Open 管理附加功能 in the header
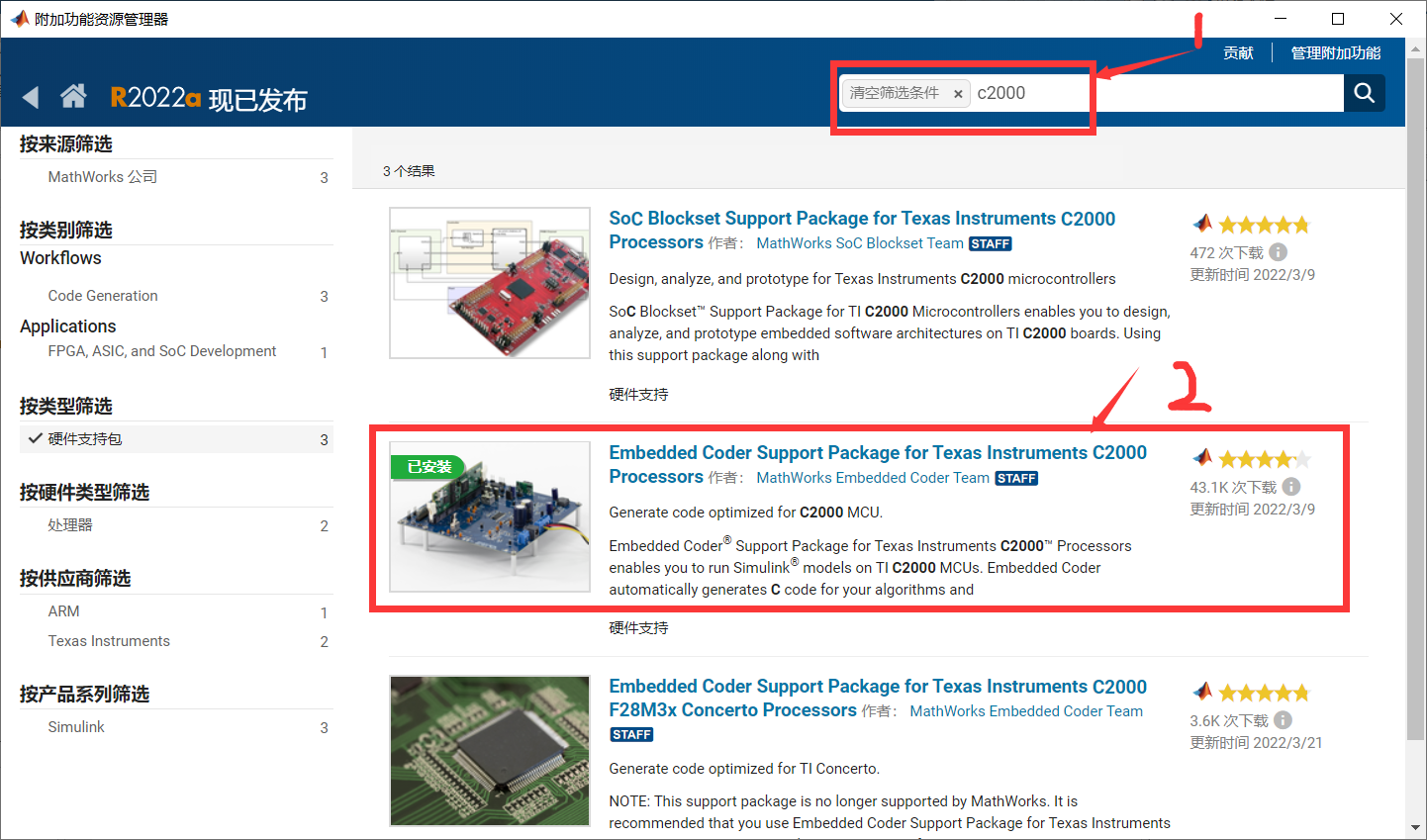Image resolution: width=1427 pixels, height=840 pixels. tap(1336, 53)
